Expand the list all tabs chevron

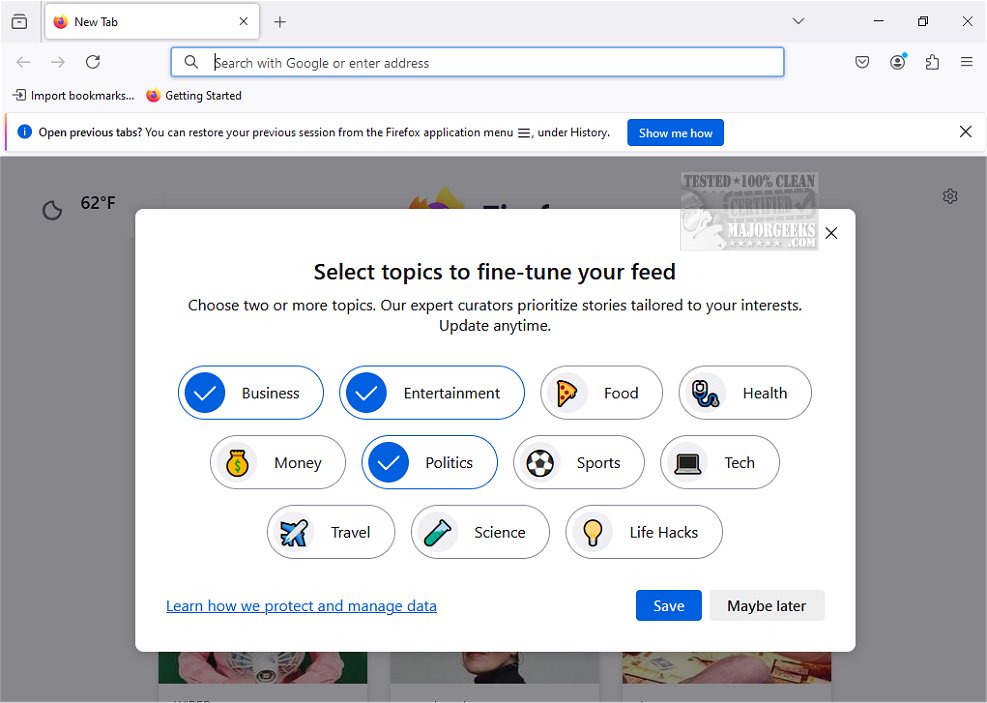tap(798, 21)
